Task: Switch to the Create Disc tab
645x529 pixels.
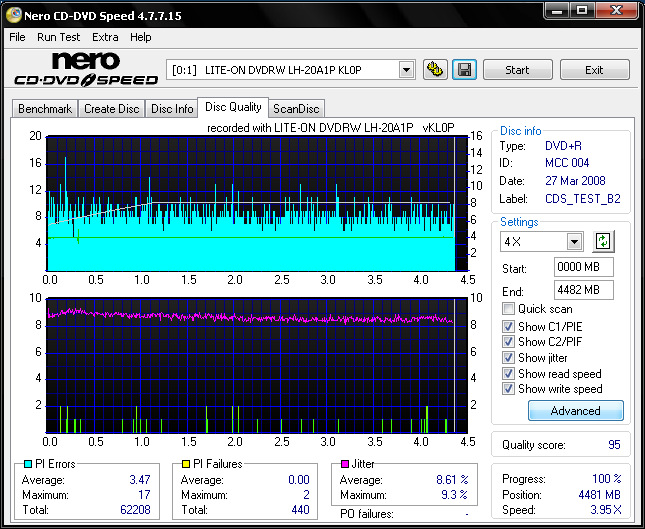Action: point(111,109)
